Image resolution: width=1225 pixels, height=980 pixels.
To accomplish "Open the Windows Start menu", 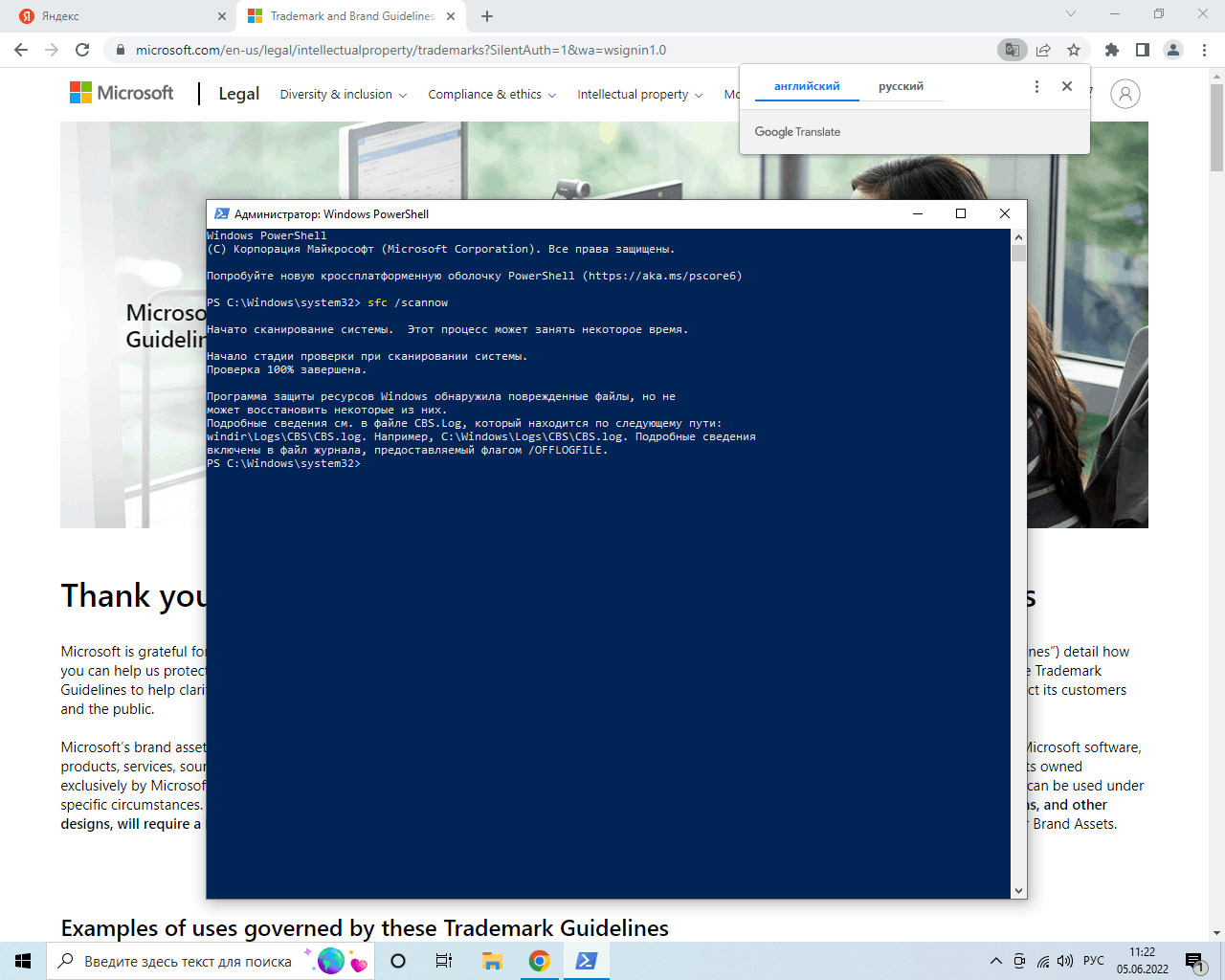I will (23, 961).
